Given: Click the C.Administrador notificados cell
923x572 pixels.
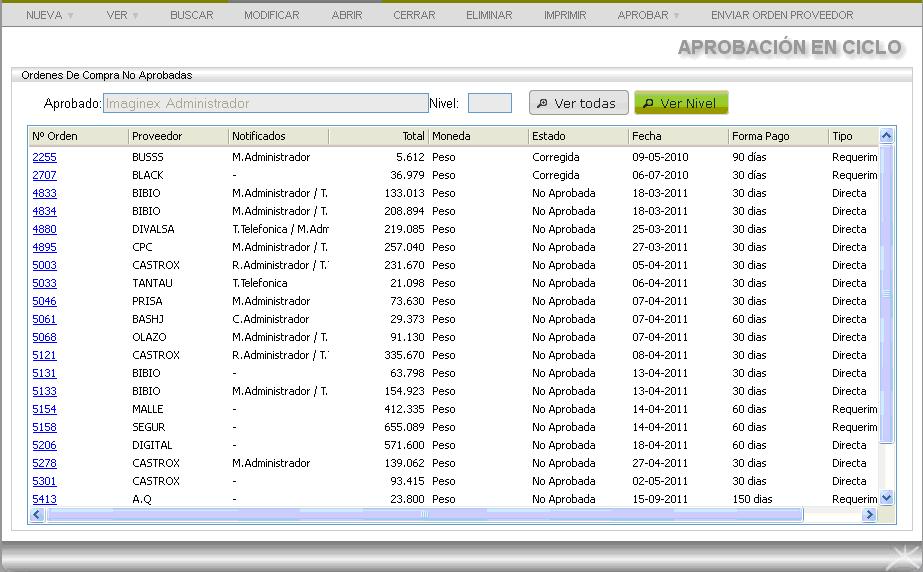Looking at the screenshot, I should point(271,319).
